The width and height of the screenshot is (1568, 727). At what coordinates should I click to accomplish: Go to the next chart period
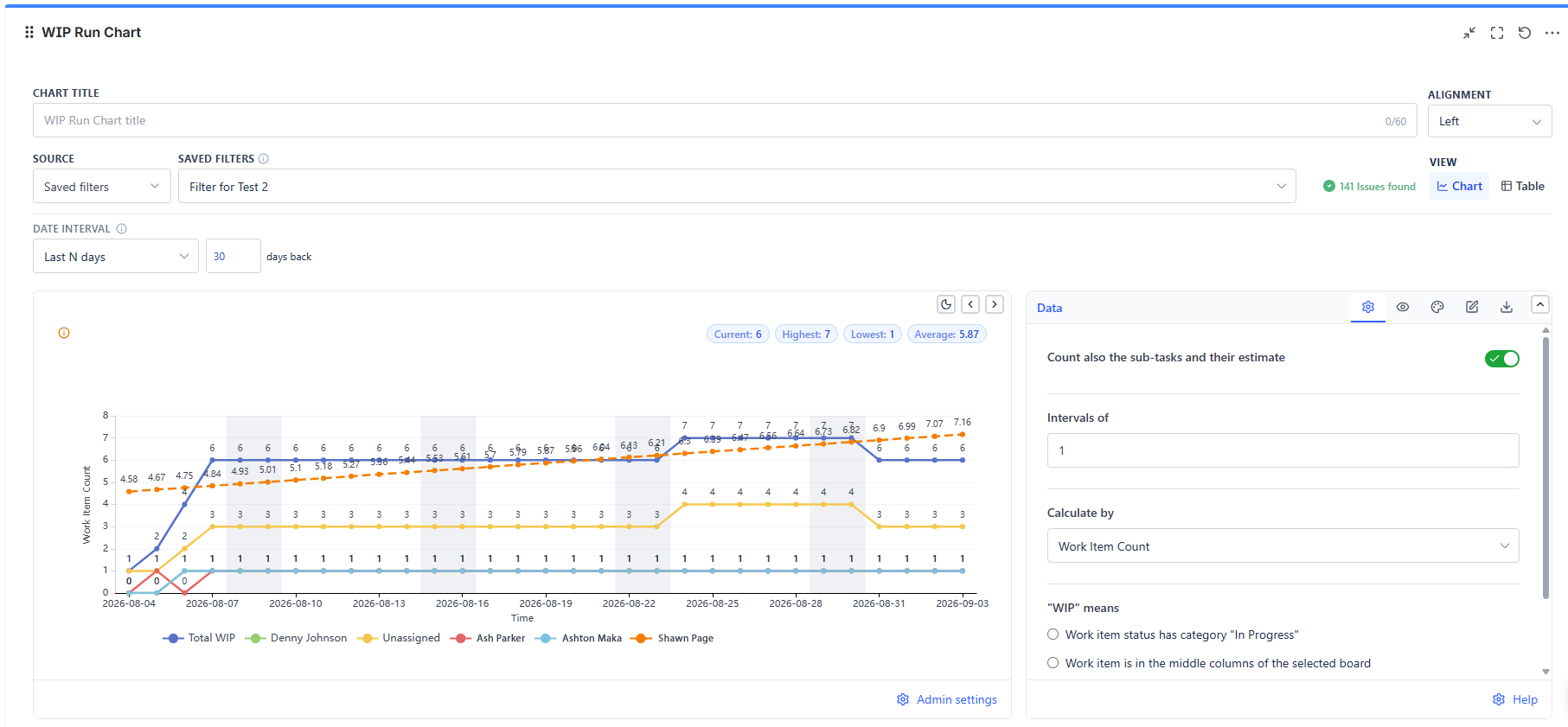click(995, 304)
